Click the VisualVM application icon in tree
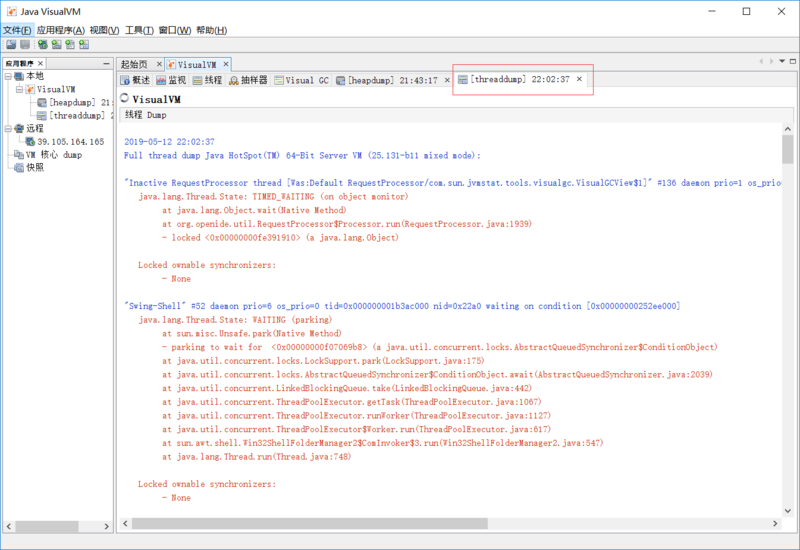The height and width of the screenshot is (550, 800). [x=30, y=89]
